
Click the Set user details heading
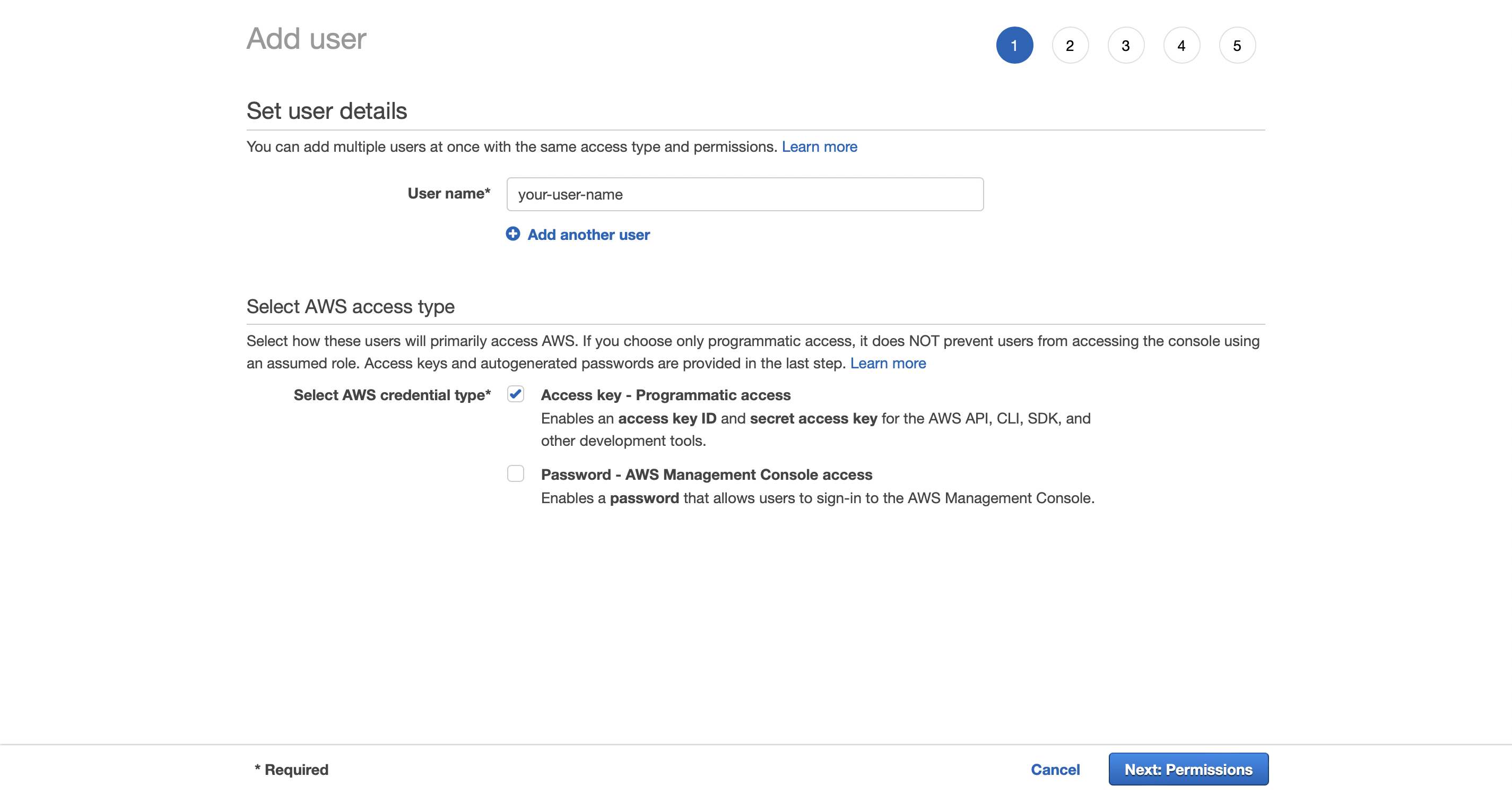point(326,110)
